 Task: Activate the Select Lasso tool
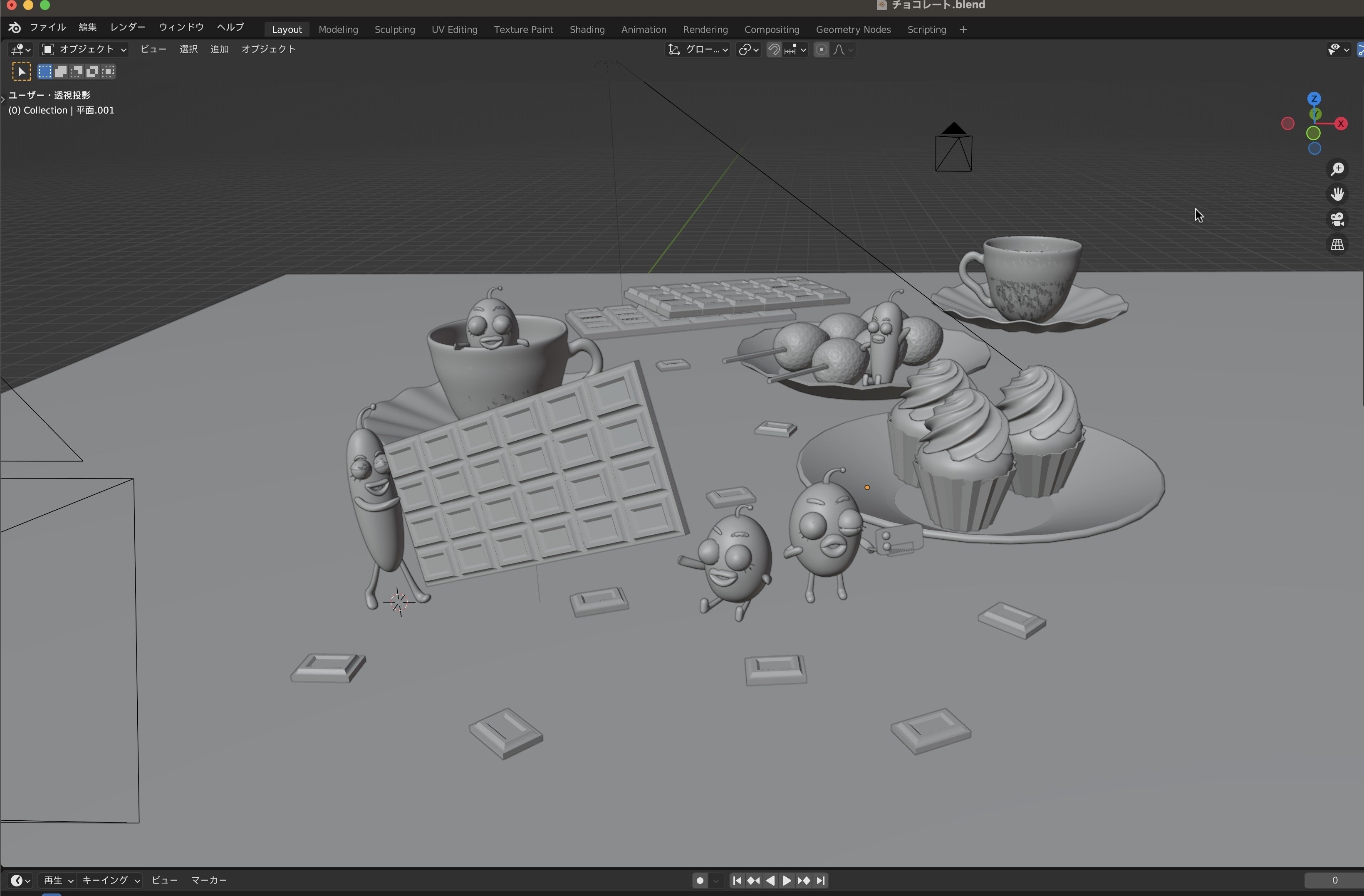click(x=77, y=71)
